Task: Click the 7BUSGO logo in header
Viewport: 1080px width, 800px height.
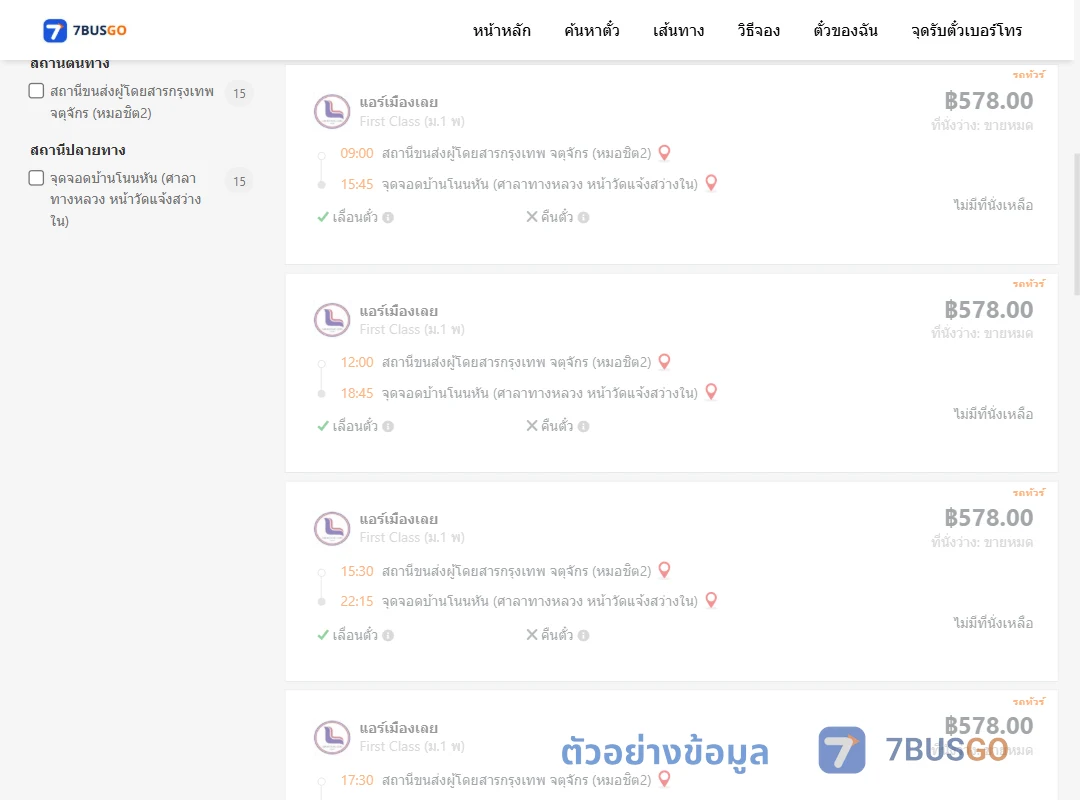Action: [85, 30]
